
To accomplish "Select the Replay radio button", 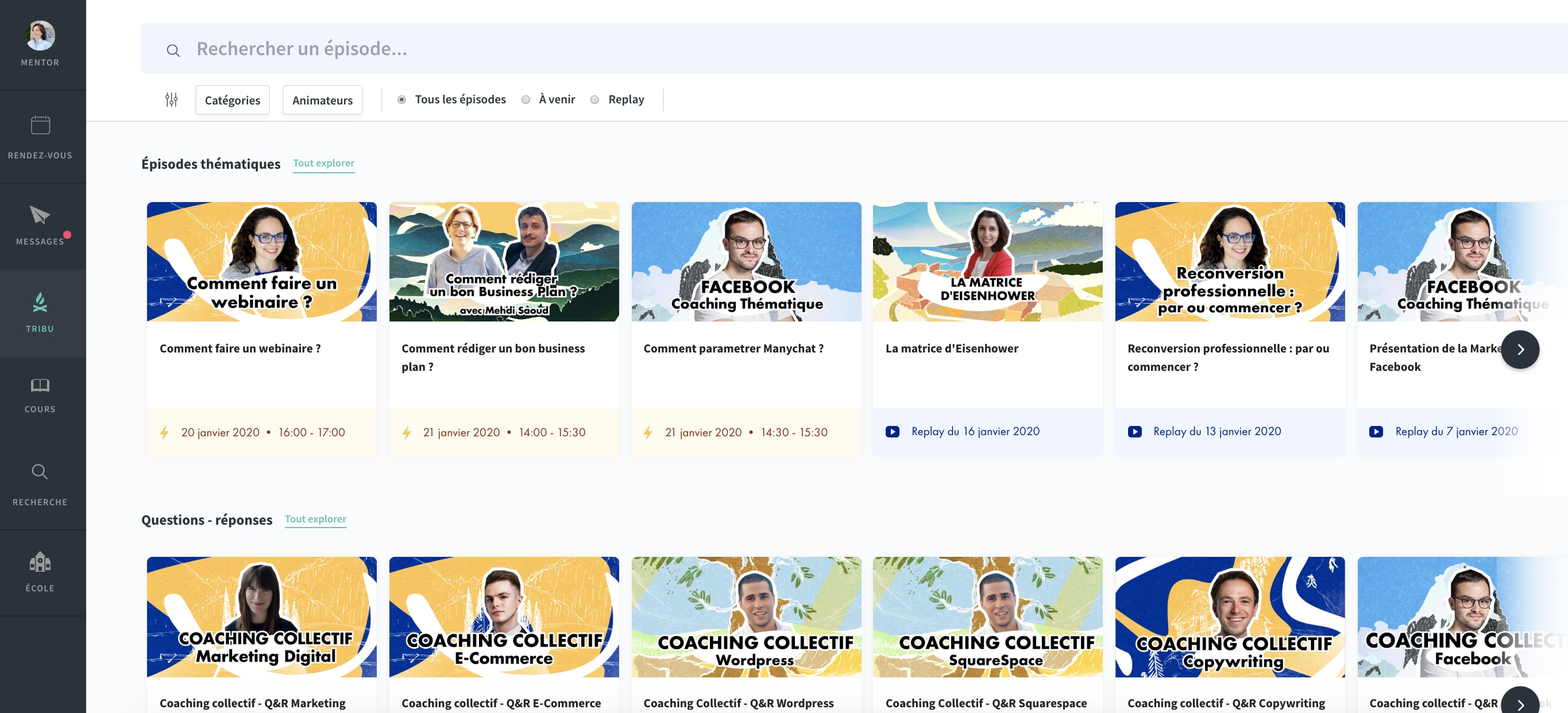I will point(594,100).
